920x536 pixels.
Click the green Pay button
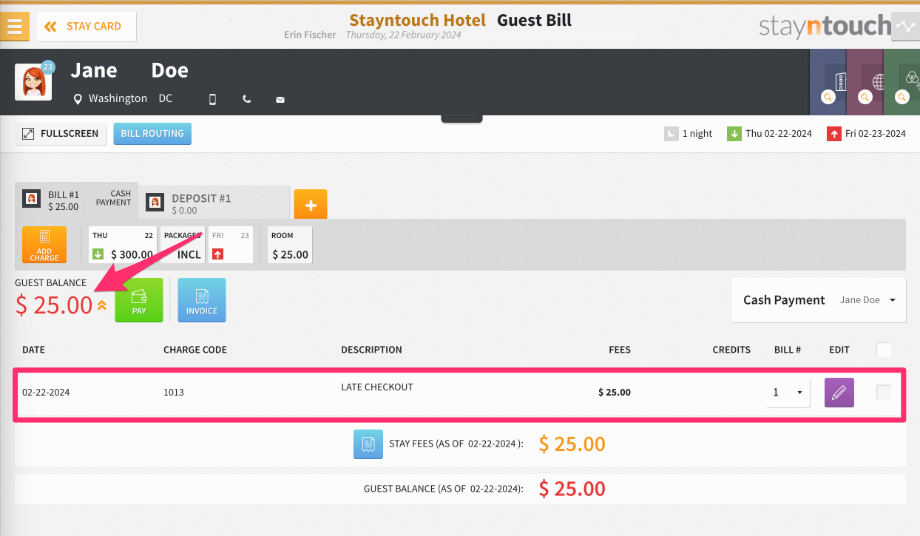click(139, 300)
